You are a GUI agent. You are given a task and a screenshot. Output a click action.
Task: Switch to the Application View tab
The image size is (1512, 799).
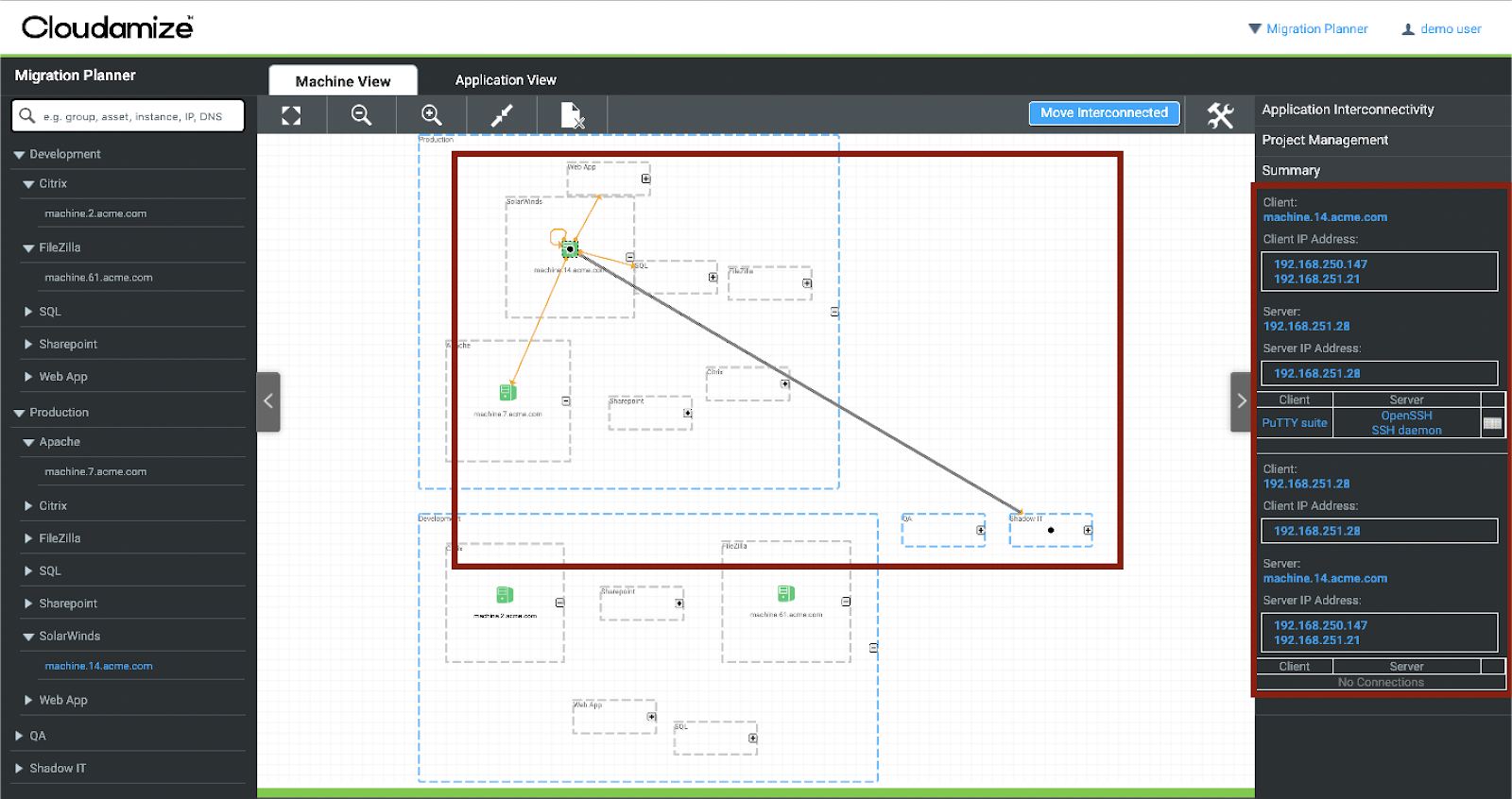coord(506,80)
